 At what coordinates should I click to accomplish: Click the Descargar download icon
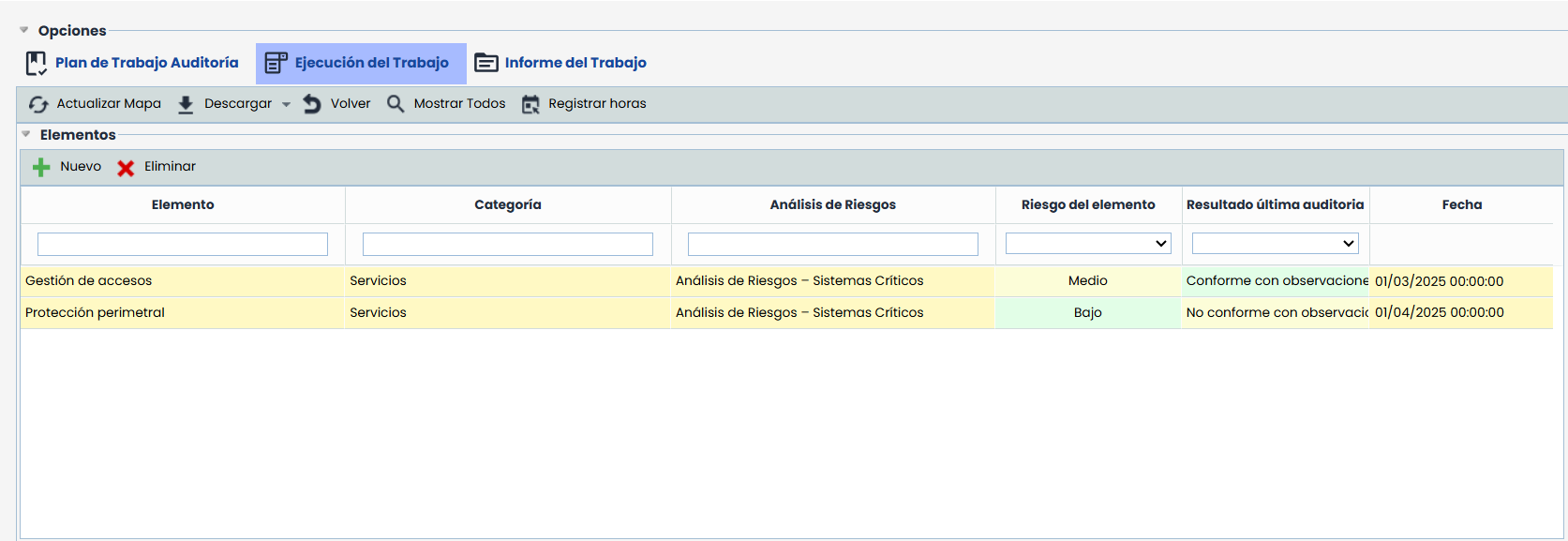pyautogui.click(x=186, y=104)
